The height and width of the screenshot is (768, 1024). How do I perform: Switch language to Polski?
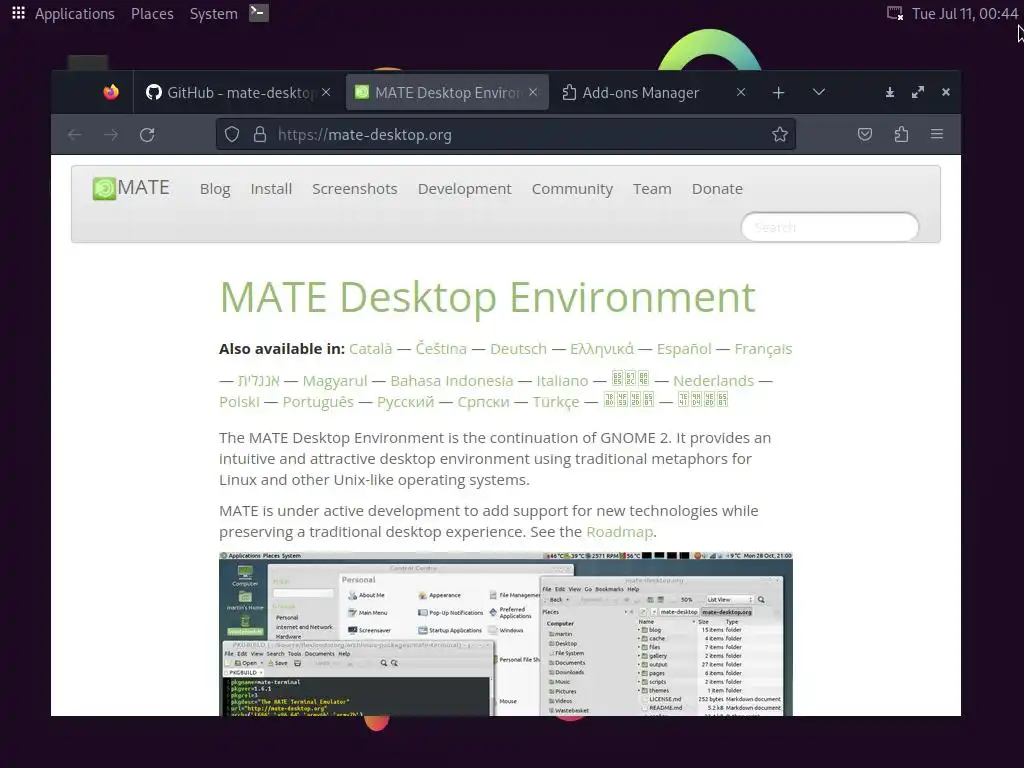point(239,402)
